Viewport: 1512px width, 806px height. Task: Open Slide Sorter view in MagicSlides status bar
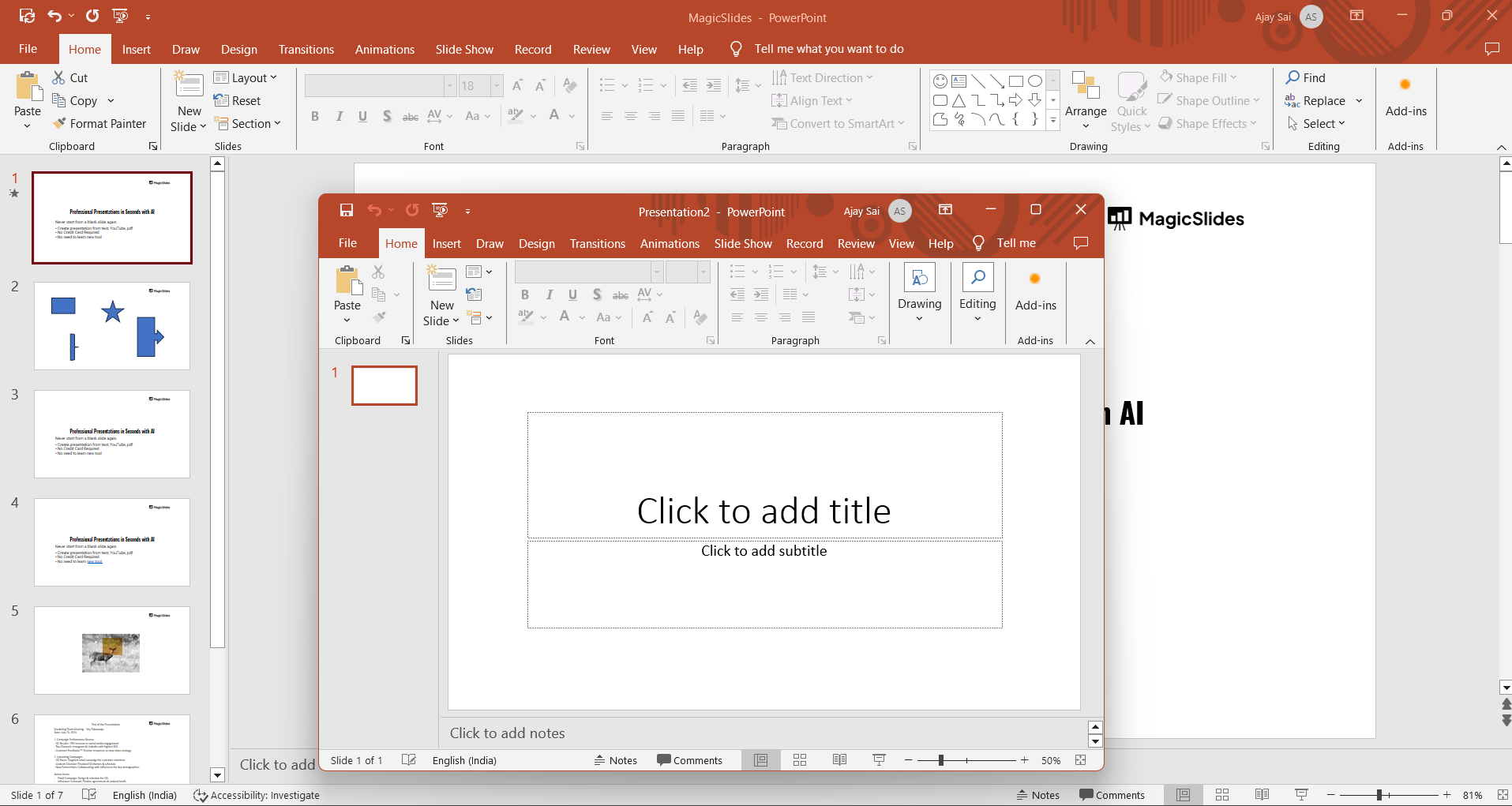(x=1222, y=795)
